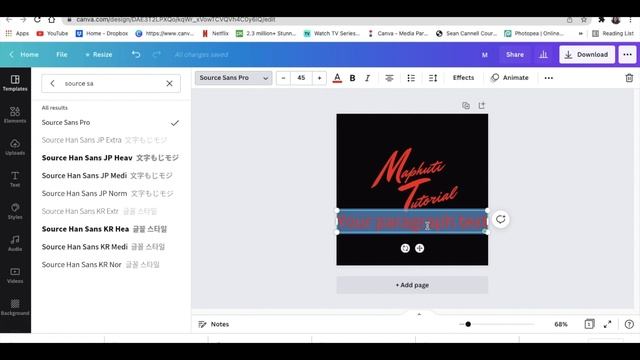
Task: Open text spacing options
Action: coord(433,78)
